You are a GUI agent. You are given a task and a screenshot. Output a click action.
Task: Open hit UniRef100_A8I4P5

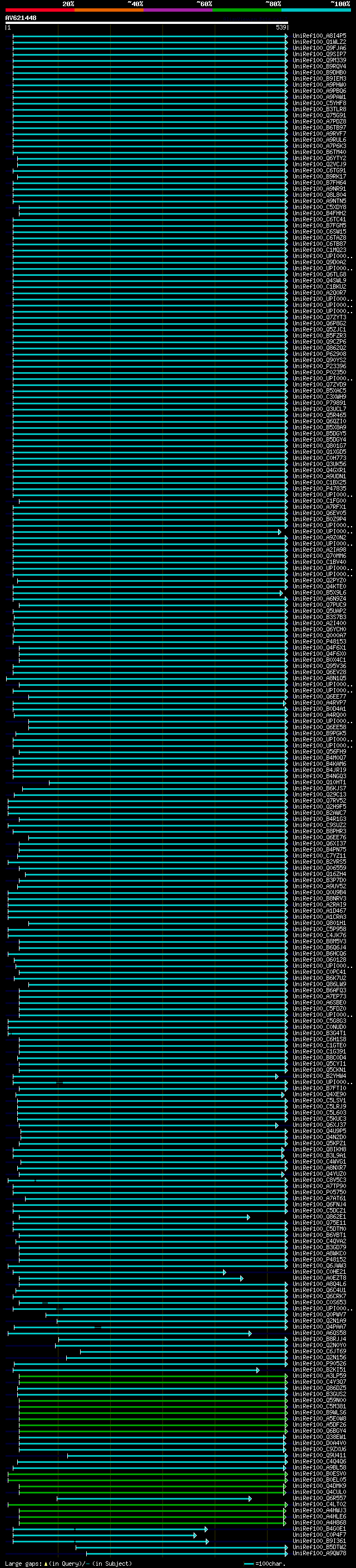pyautogui.click(x=319, y=36)
